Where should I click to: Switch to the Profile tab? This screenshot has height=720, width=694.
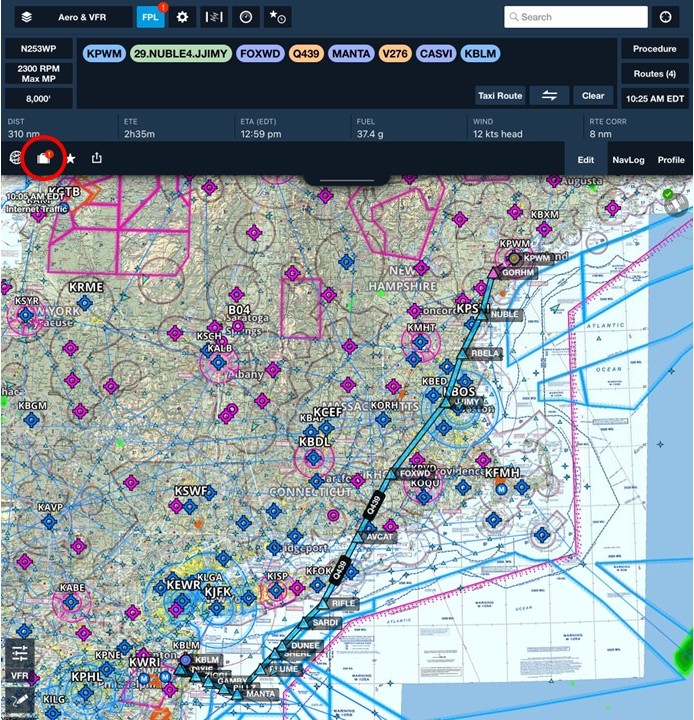(x=671, y=160)
